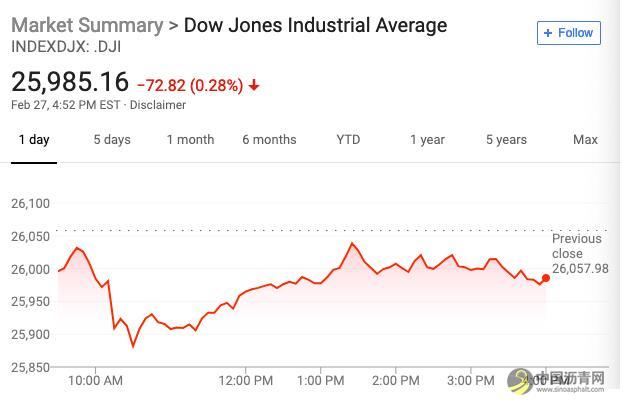The image size is (623, 412).
Task: Select the 6 months tab
Action: click(269, 140)
